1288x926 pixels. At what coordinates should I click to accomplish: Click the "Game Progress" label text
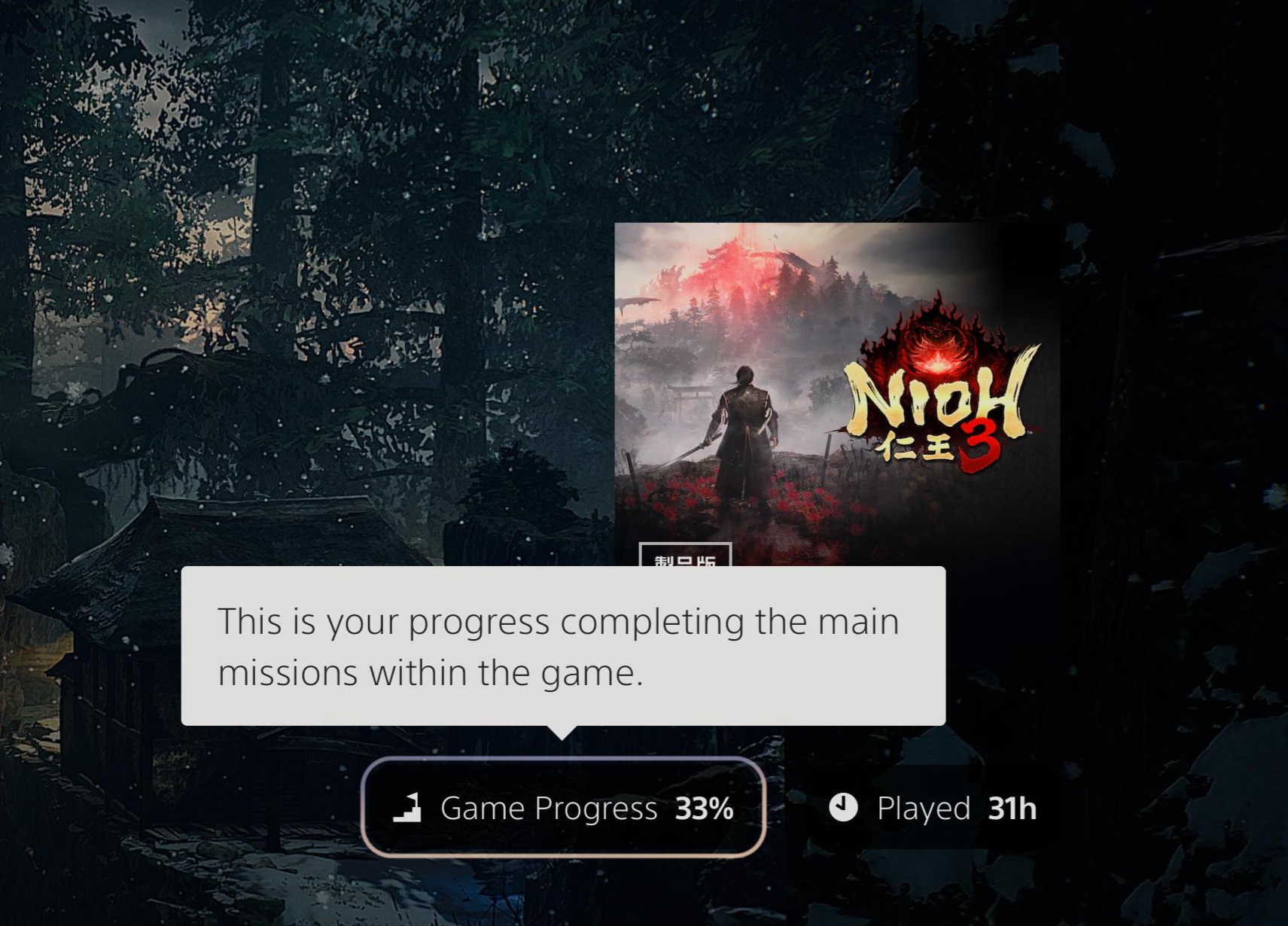(x=549, y=809)
